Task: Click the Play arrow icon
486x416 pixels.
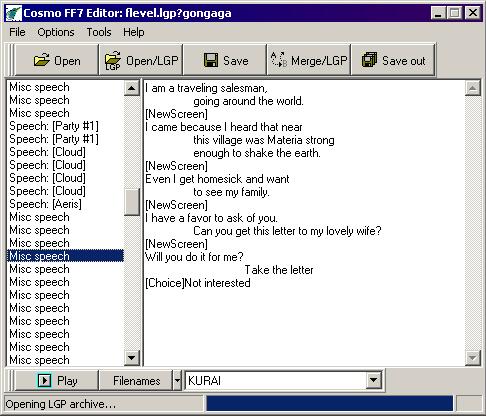Action: pyautogui.click(x=45, y=380)
